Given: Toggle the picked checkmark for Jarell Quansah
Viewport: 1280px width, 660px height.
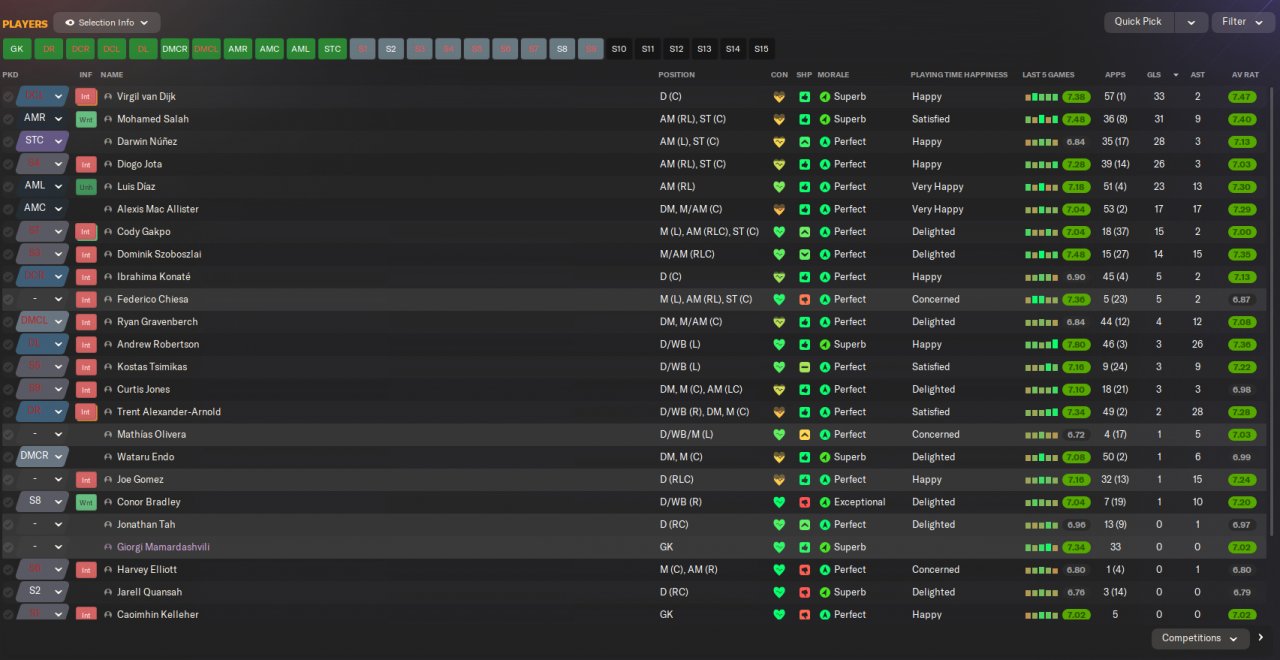Looking at the screenshot, I should tap(8, 592).
